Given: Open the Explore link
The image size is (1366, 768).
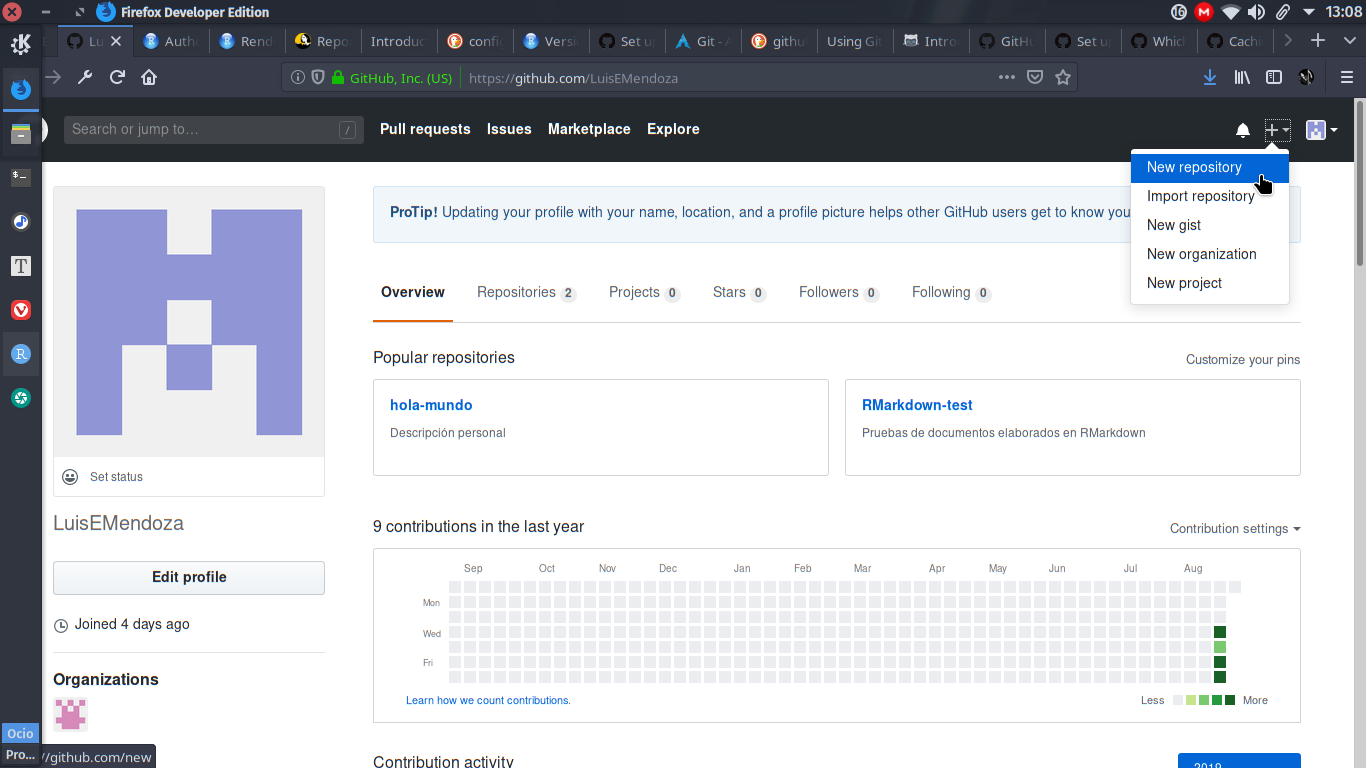Looking at the screenshot, I should click(x=673, y=129).
